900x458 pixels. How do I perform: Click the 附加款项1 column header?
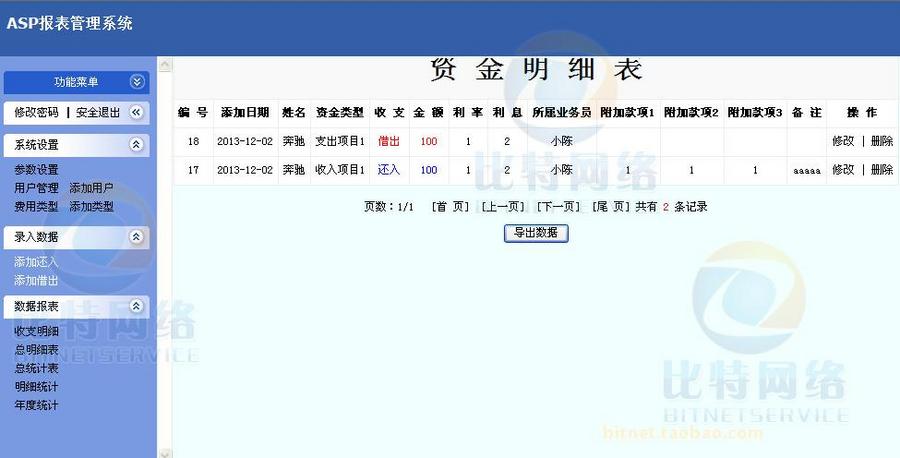coord(627,112)
